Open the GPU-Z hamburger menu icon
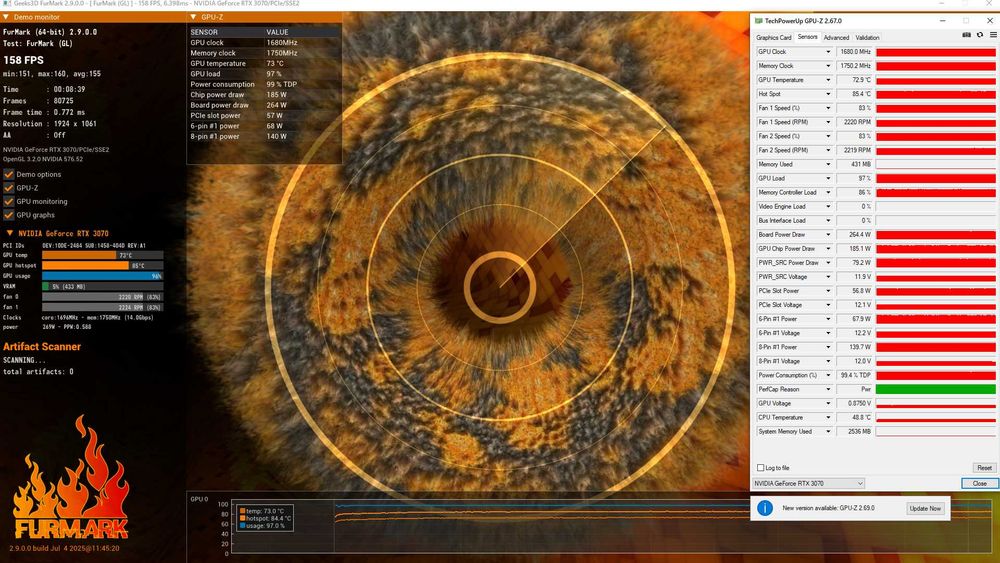The width and height of the screenshot is (1000, 563). click(993, 36)
